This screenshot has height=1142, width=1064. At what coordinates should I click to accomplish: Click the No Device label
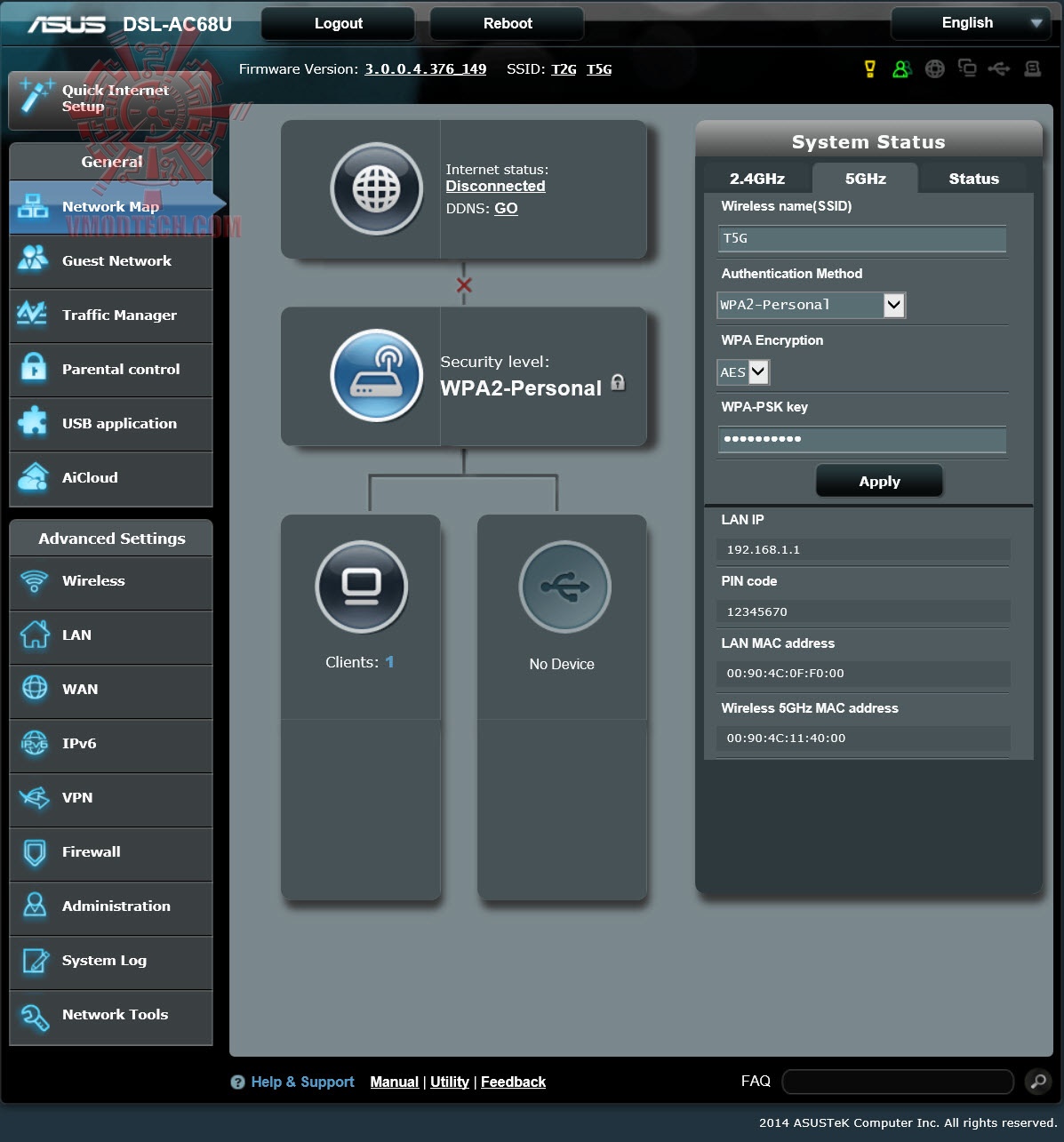tap(562, 664)
